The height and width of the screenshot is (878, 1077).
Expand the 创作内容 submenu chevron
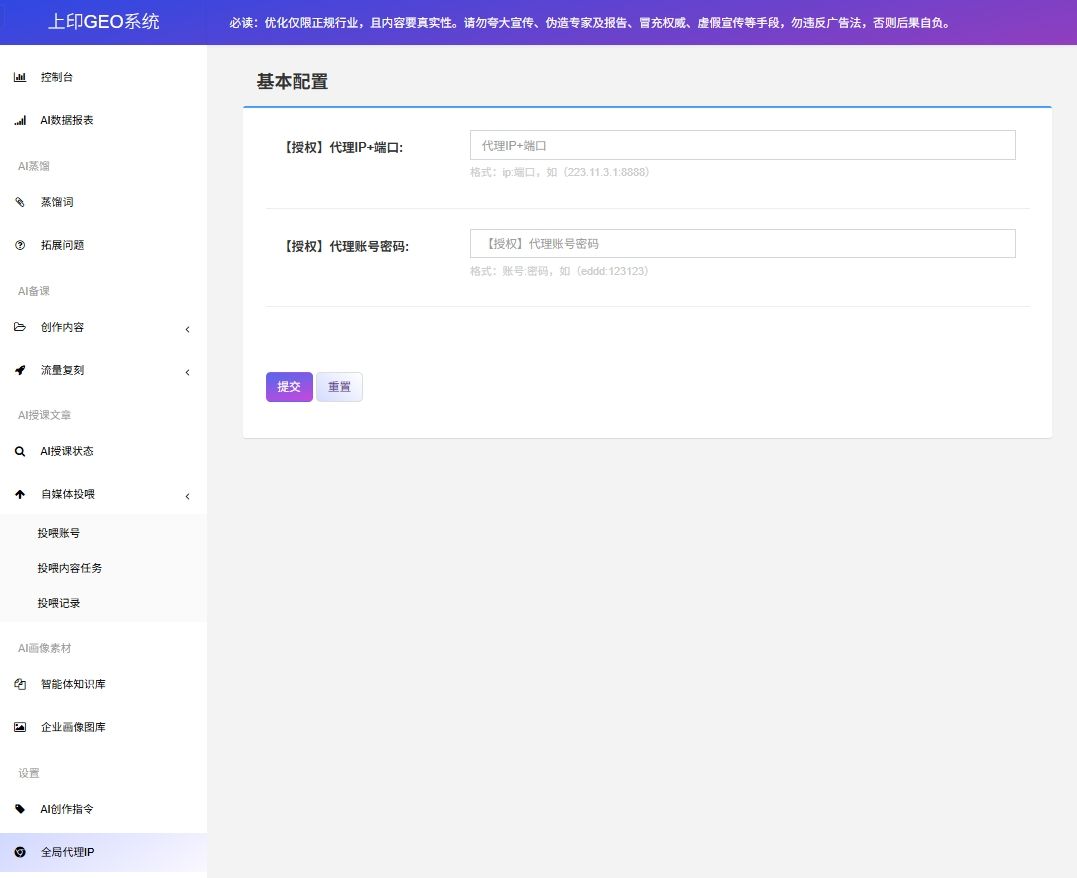187,329
